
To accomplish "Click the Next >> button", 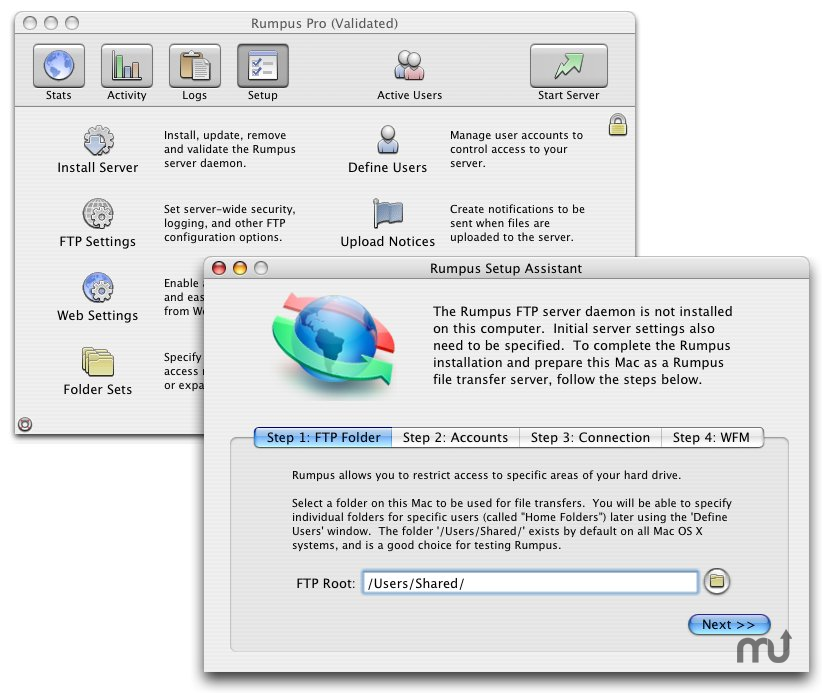I will coord(729,625).
